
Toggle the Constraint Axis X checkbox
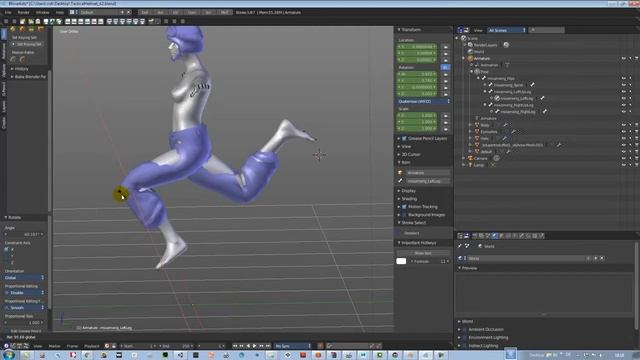[7, 249]
